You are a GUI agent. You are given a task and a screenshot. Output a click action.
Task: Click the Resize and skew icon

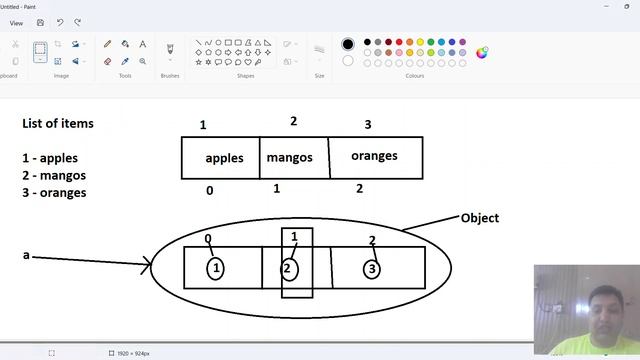coord(58,61)
